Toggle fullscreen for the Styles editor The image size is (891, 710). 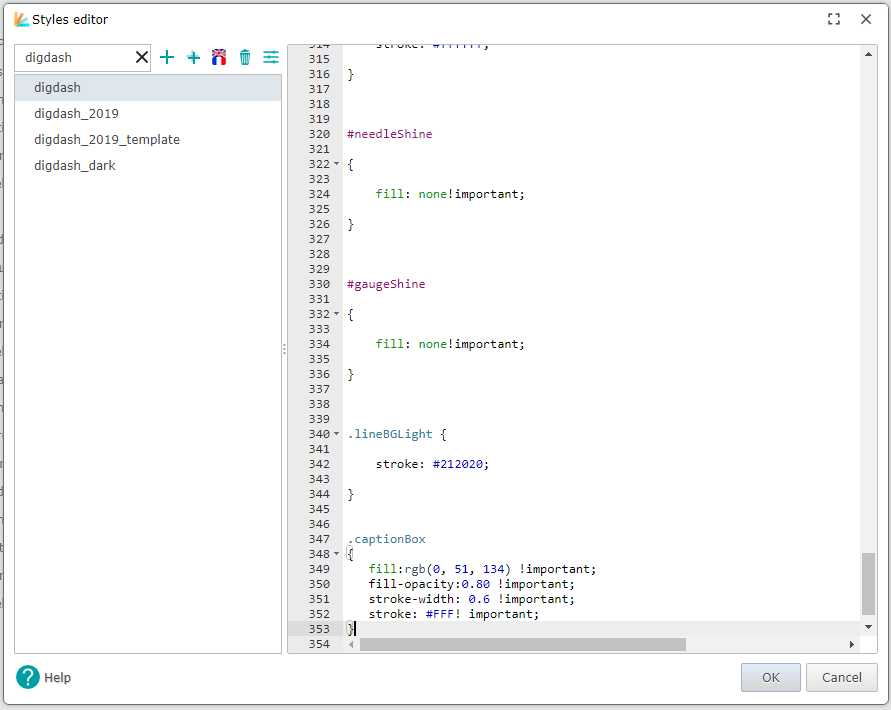pos(834,19)
